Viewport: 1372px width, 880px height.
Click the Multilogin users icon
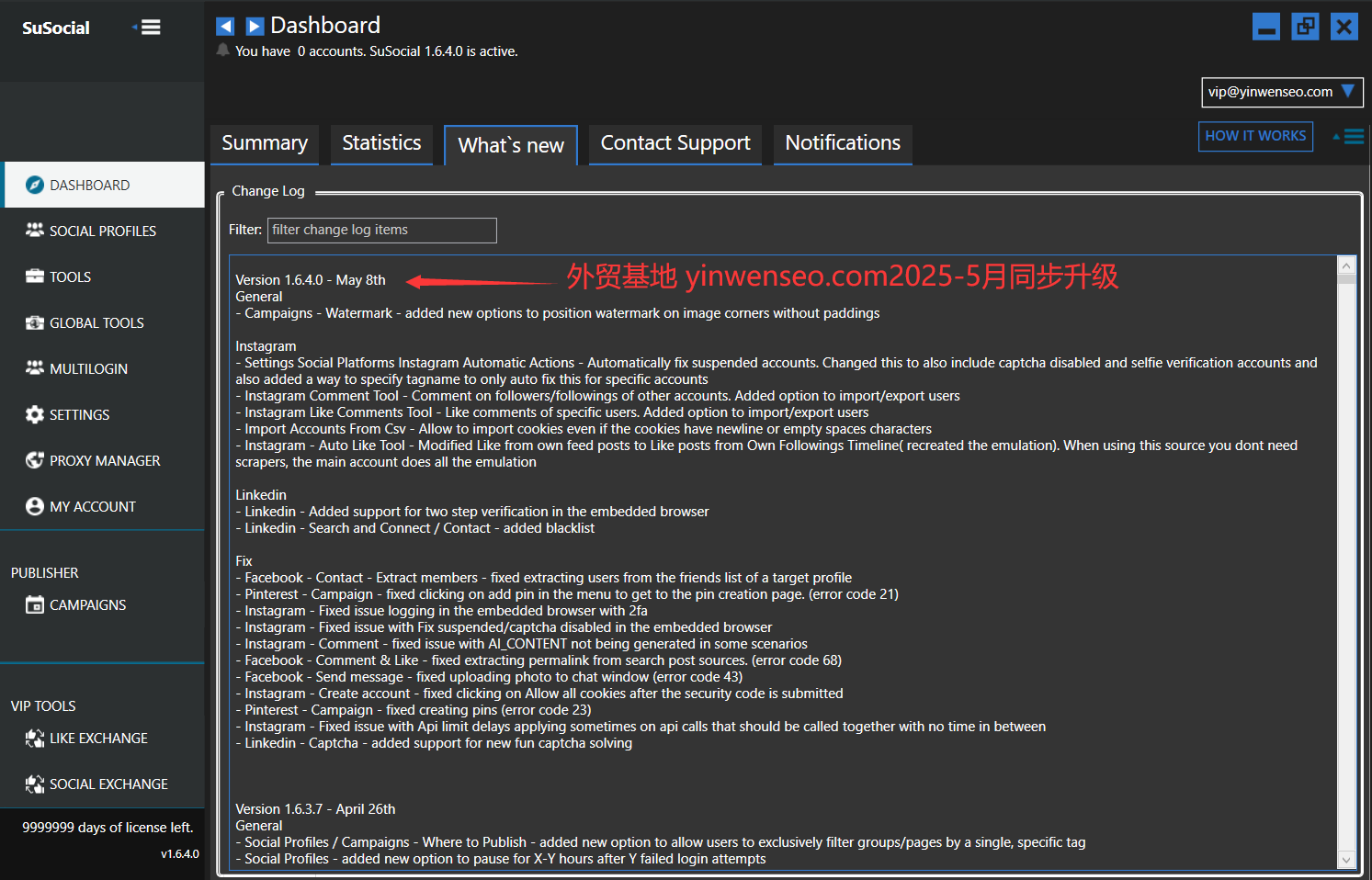[x=35, y=368]
